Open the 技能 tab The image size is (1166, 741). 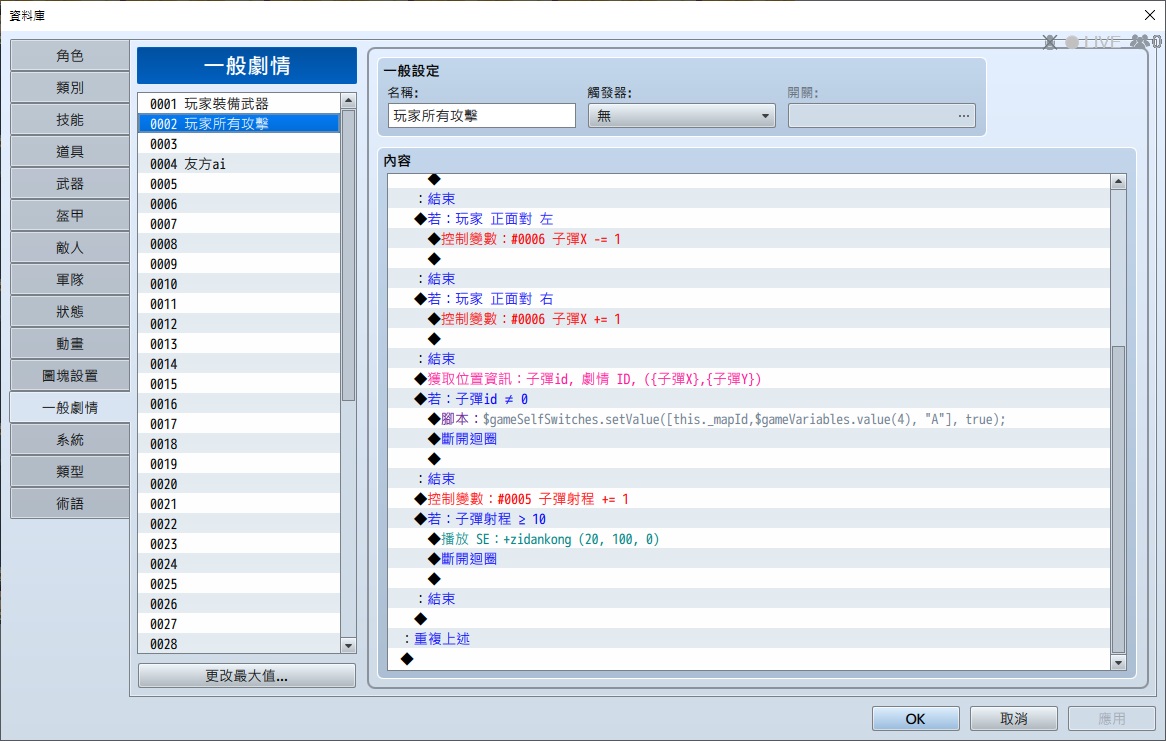(70, 120)
